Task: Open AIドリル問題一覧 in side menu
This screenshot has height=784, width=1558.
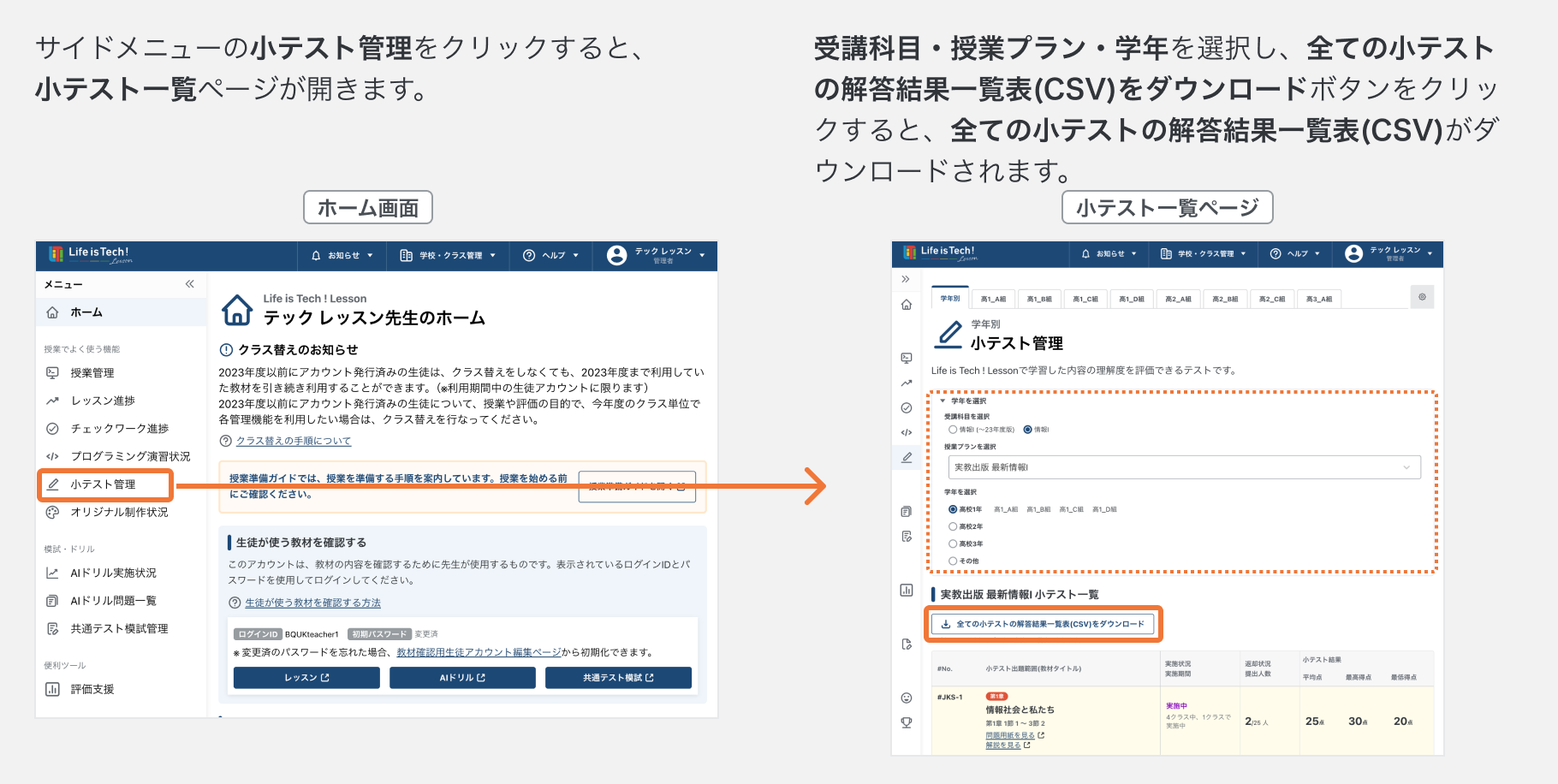Action: [122, 601]
